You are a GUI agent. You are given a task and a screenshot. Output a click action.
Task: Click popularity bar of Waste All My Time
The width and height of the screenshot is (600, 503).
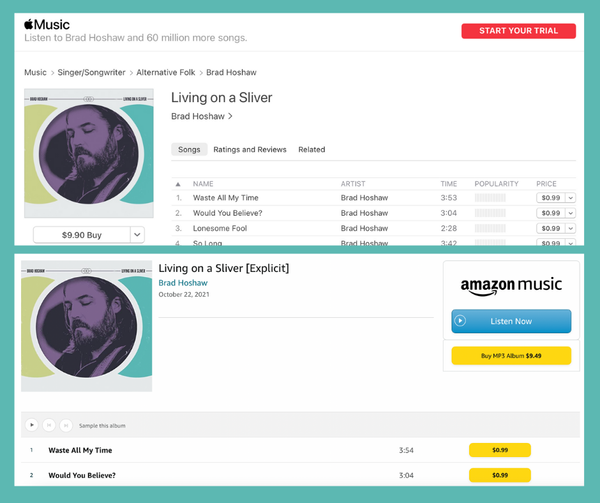pyautogui.click(x=490, y=198)
